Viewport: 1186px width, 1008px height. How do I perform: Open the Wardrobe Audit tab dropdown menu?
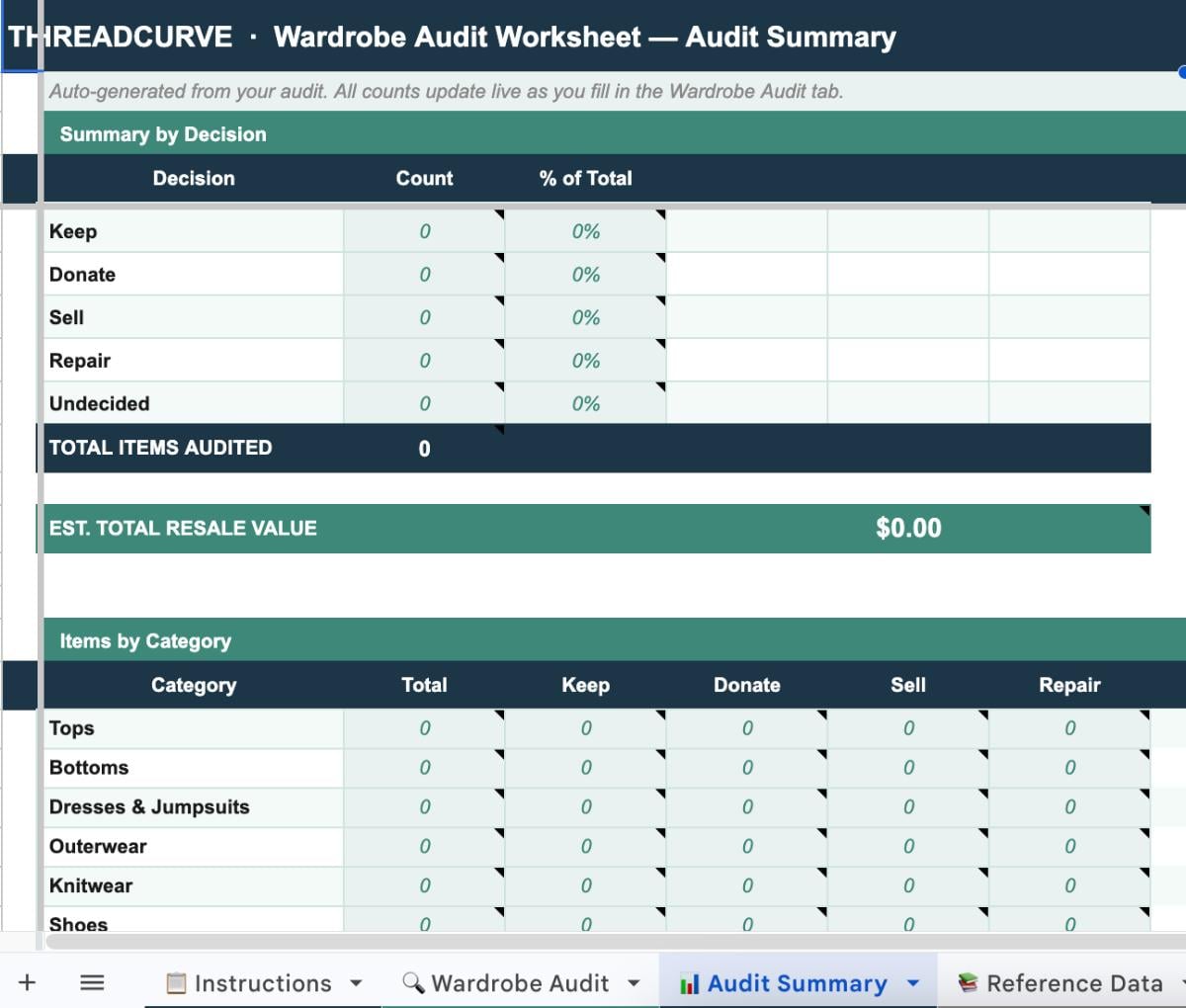pyautogui.click(x=633, y=982)
